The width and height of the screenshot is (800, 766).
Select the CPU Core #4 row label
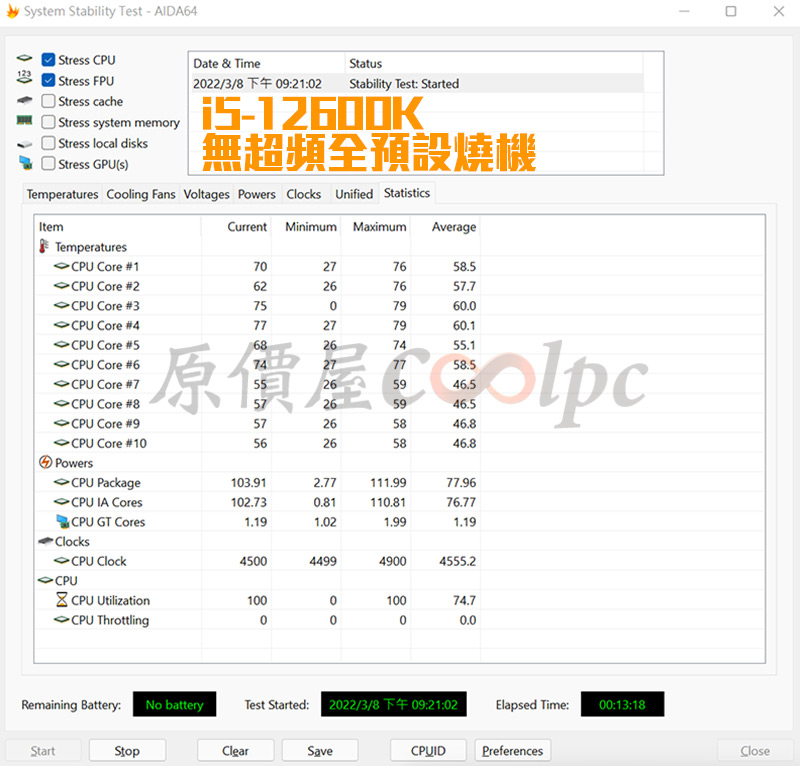pyautogui.click(x=105, y=325)
